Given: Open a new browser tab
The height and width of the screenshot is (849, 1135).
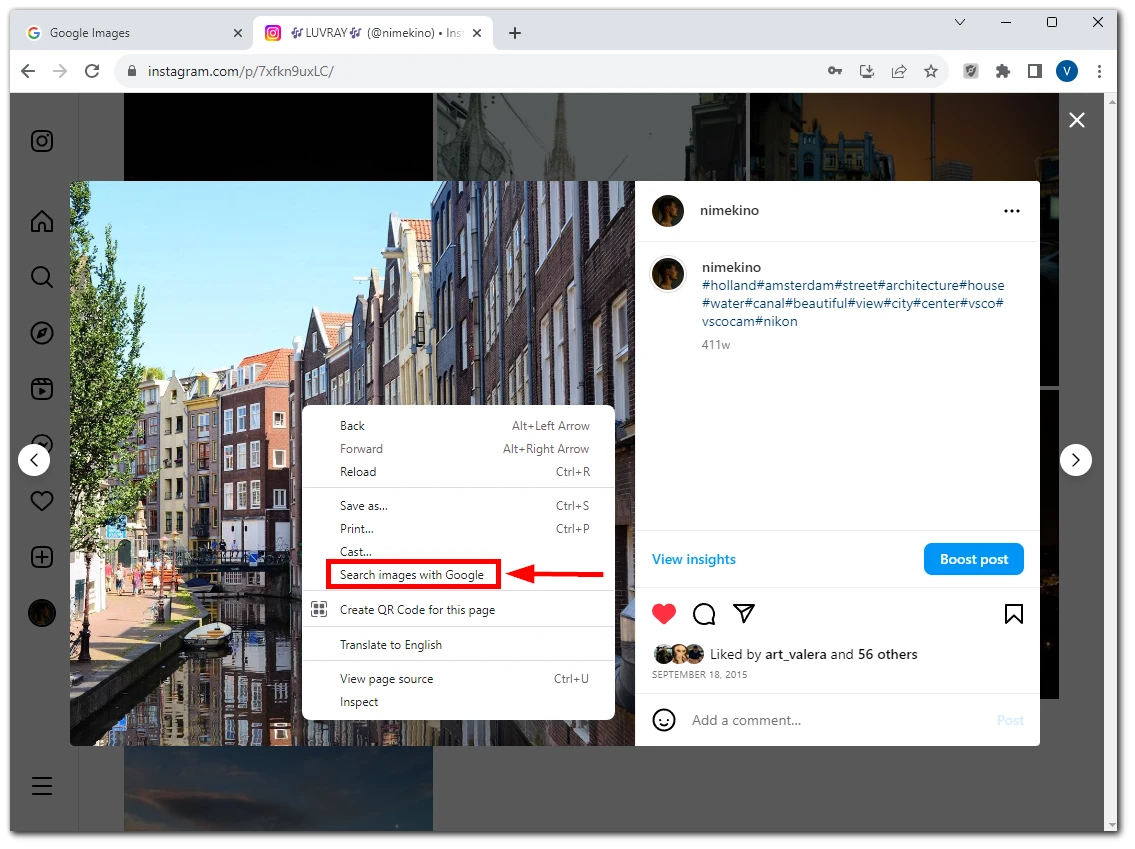Looking at the screenshot, I should [515, 33].
